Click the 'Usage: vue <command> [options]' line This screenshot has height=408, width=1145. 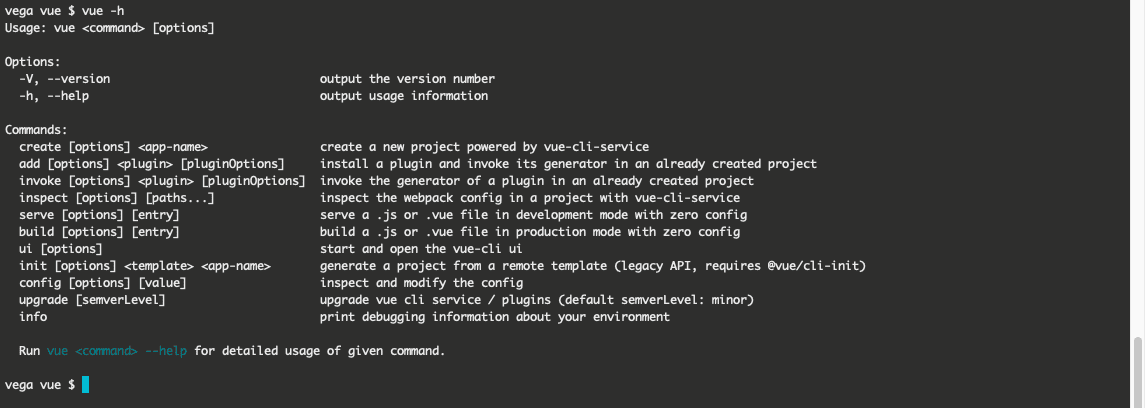(110, 28)
